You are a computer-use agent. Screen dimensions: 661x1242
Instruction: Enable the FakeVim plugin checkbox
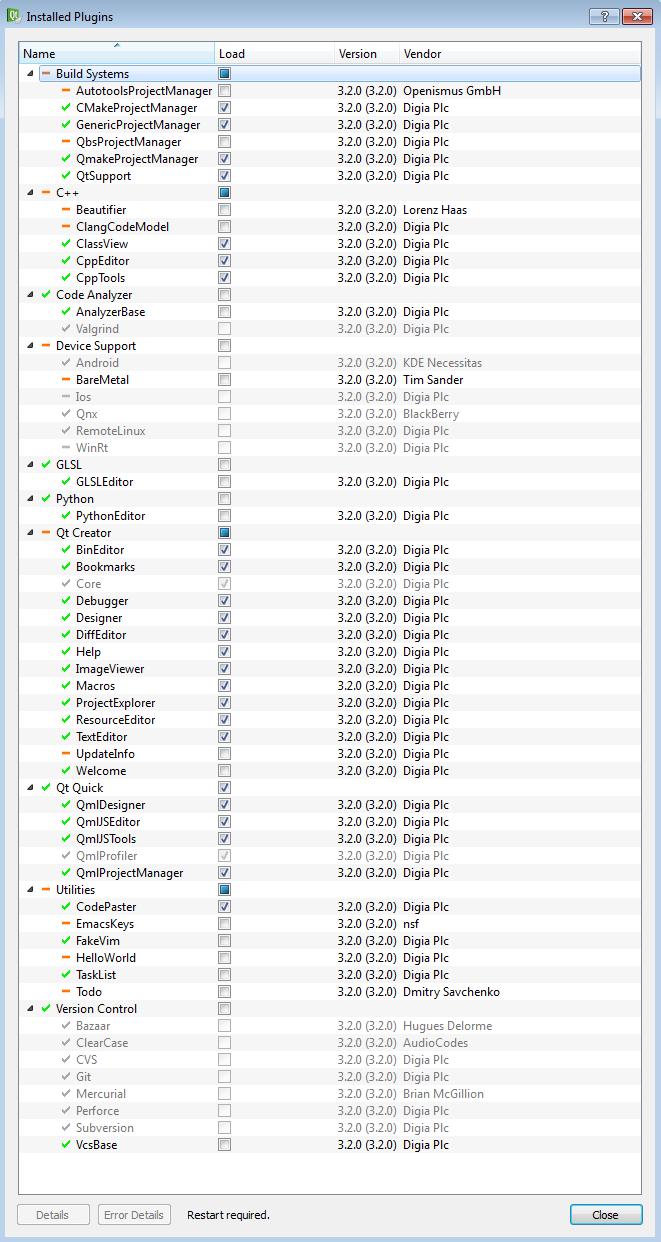pyautogui.click(x=225, y=941)
